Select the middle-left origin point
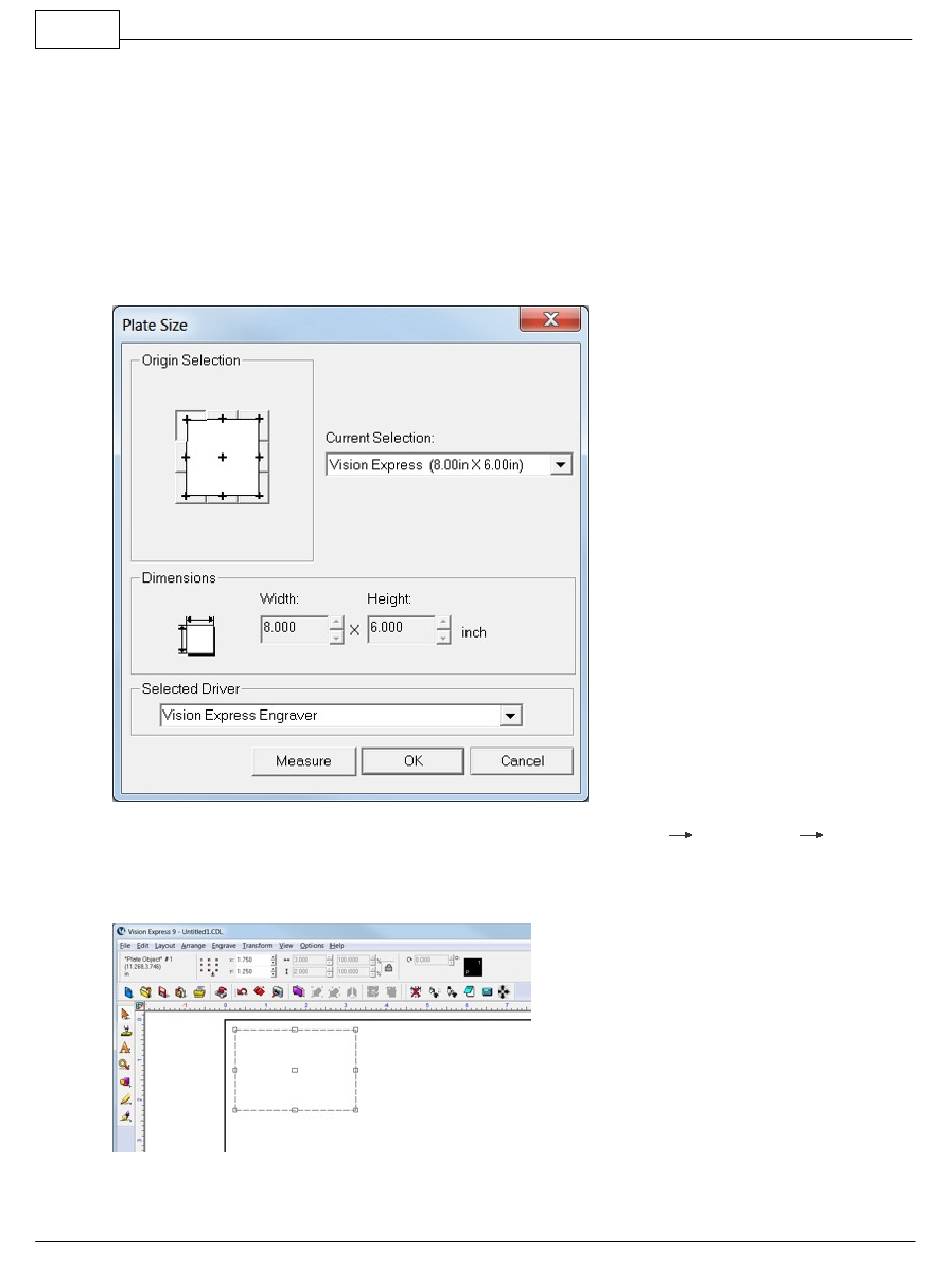This screenshot has width=950, height=1267. [x=186, y=457]
